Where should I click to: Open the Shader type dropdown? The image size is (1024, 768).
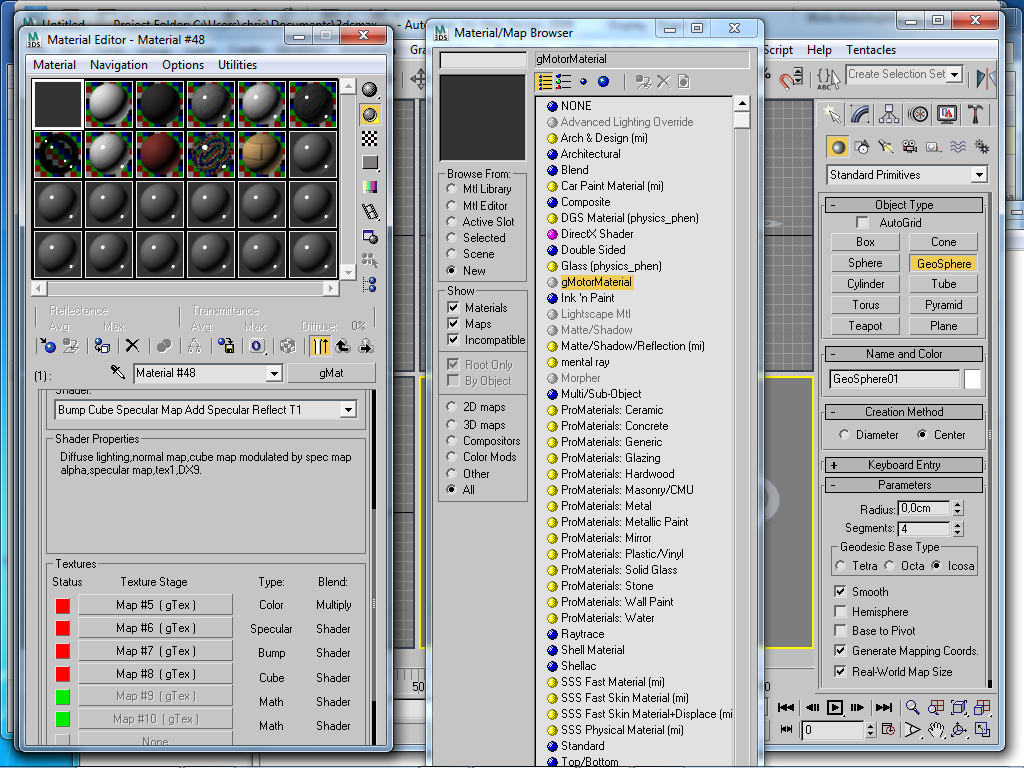pos(349,410)
